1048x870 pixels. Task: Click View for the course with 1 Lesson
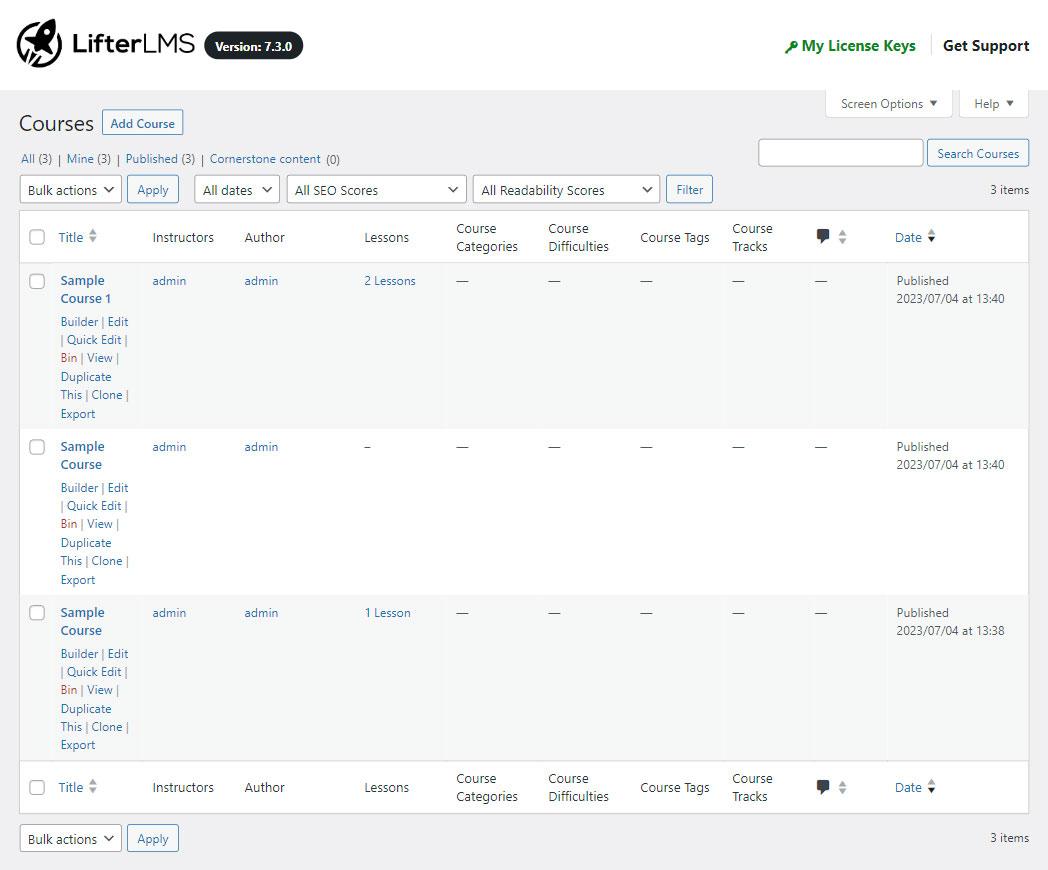[100, 690]
